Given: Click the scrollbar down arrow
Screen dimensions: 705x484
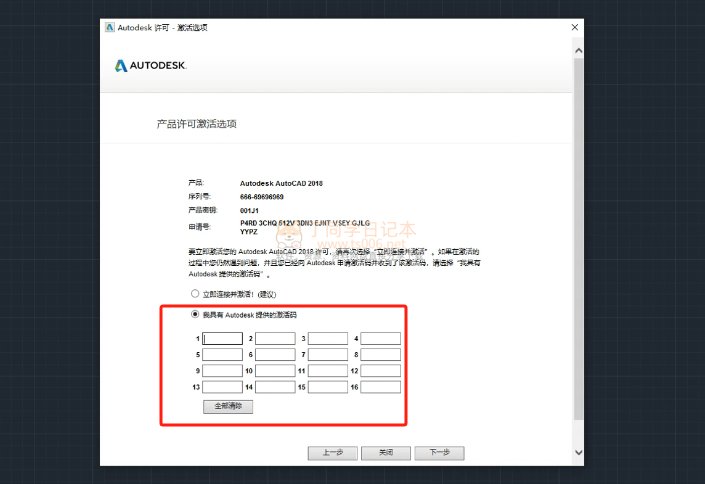Looking at the screenshot, I should (579, 453).
